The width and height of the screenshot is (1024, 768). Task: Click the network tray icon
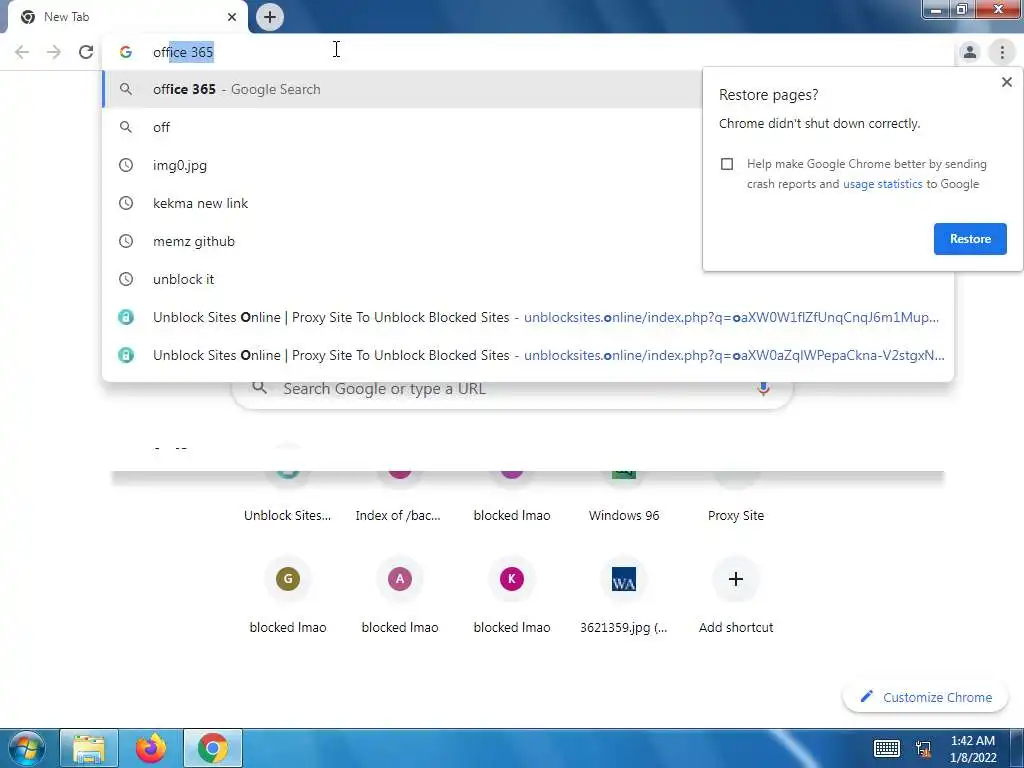(x=923, y=748)
